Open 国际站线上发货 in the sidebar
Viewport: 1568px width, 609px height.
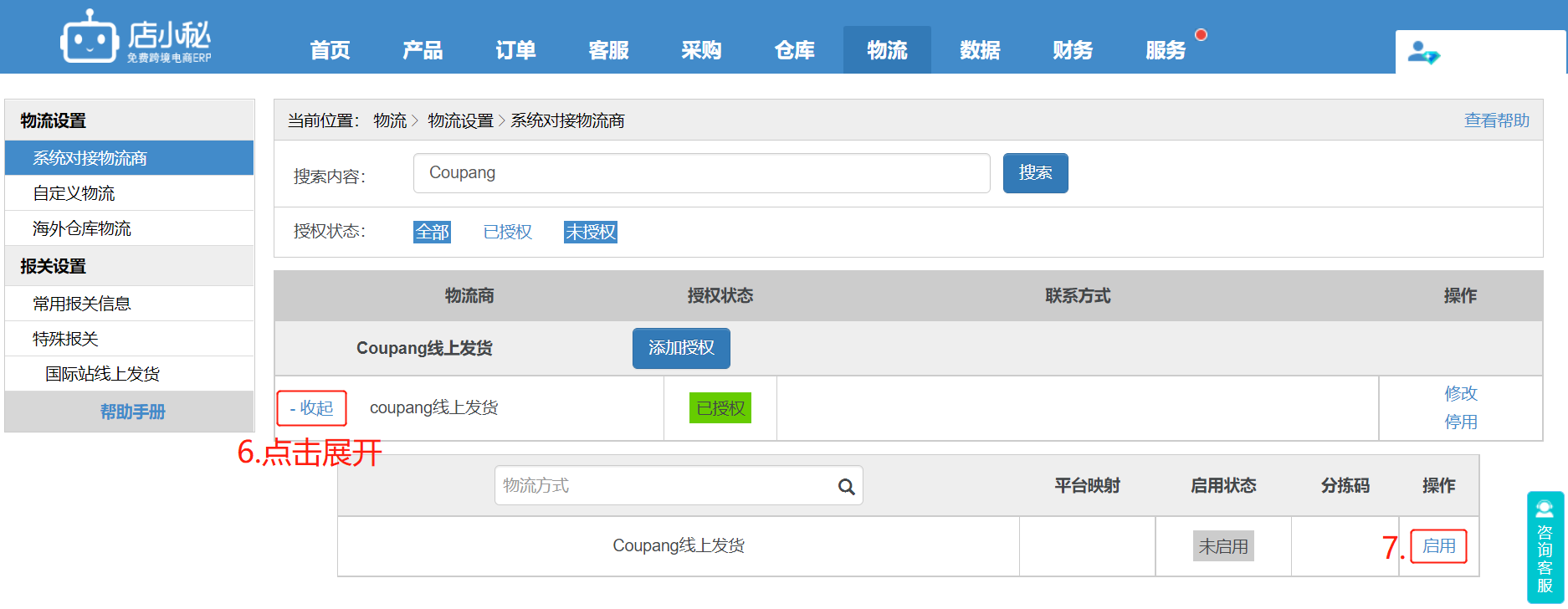(130, 374)
